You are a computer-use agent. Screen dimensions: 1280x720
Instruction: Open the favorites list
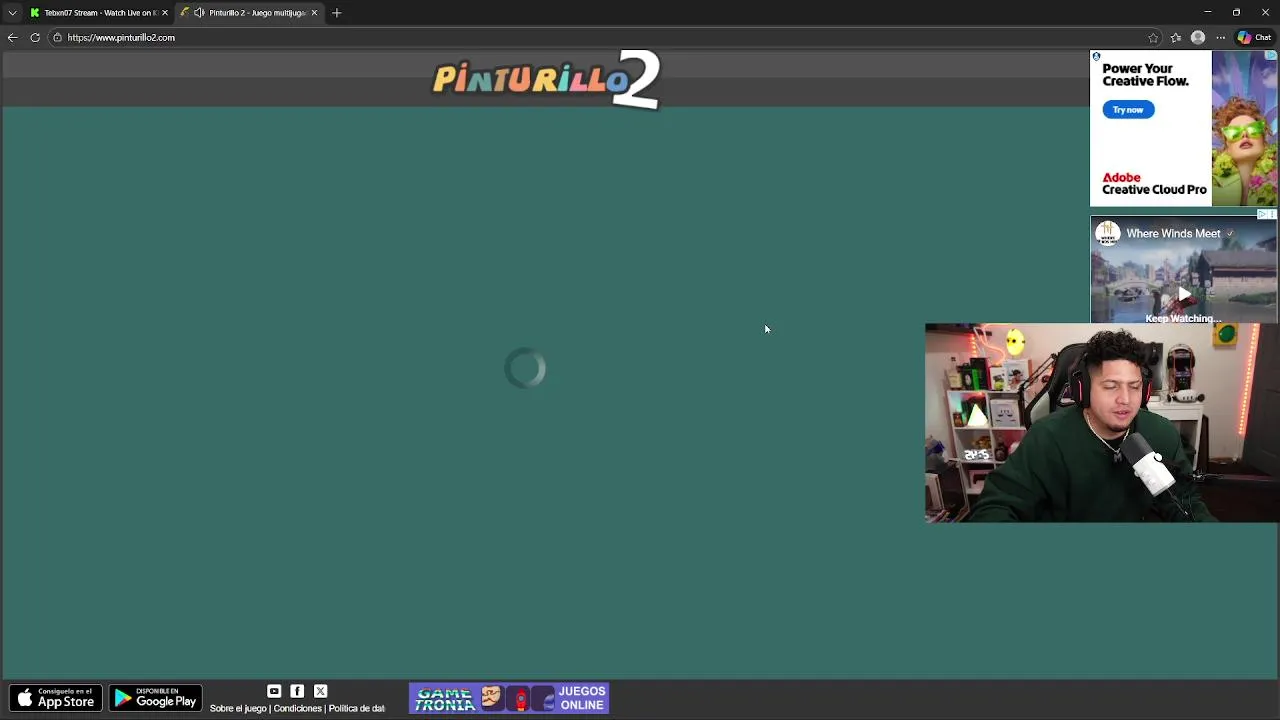[x=1176, y=38]
